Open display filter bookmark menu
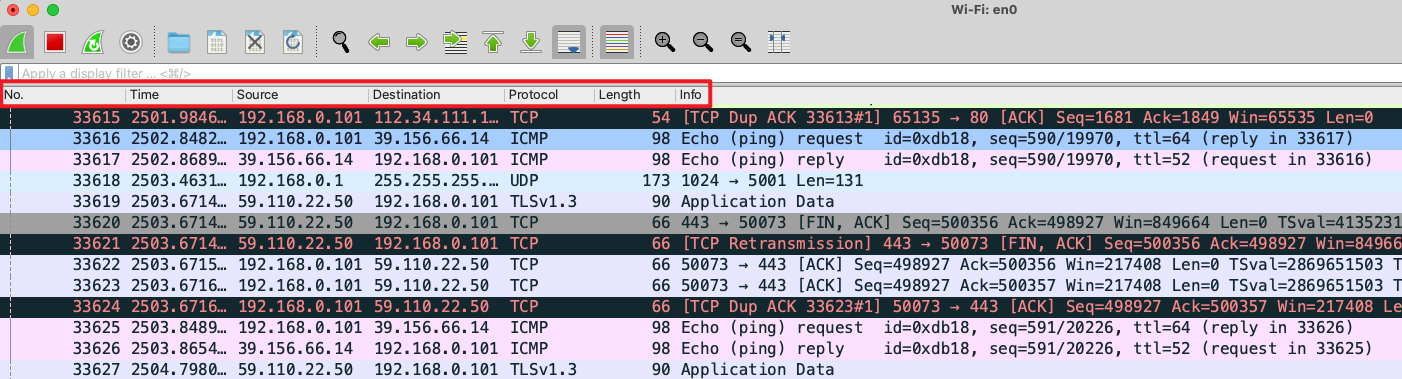 pyautogui.click(x=9, y=73)
